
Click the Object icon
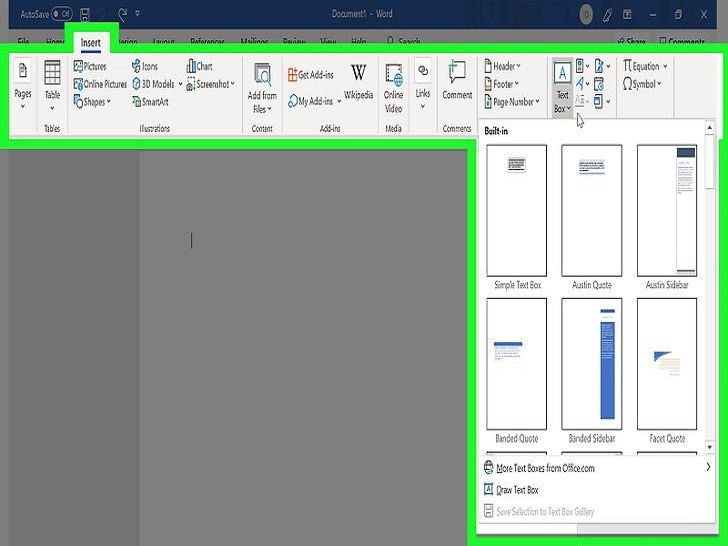598,101
